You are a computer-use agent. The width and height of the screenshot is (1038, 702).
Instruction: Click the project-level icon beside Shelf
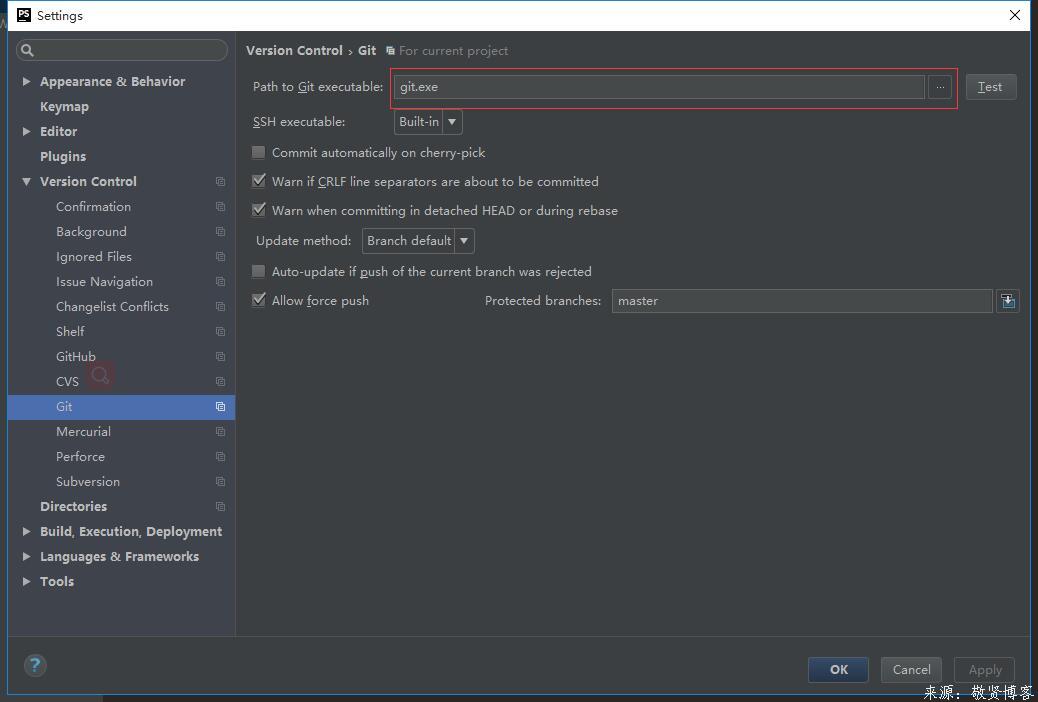click(x=220, y=332)
